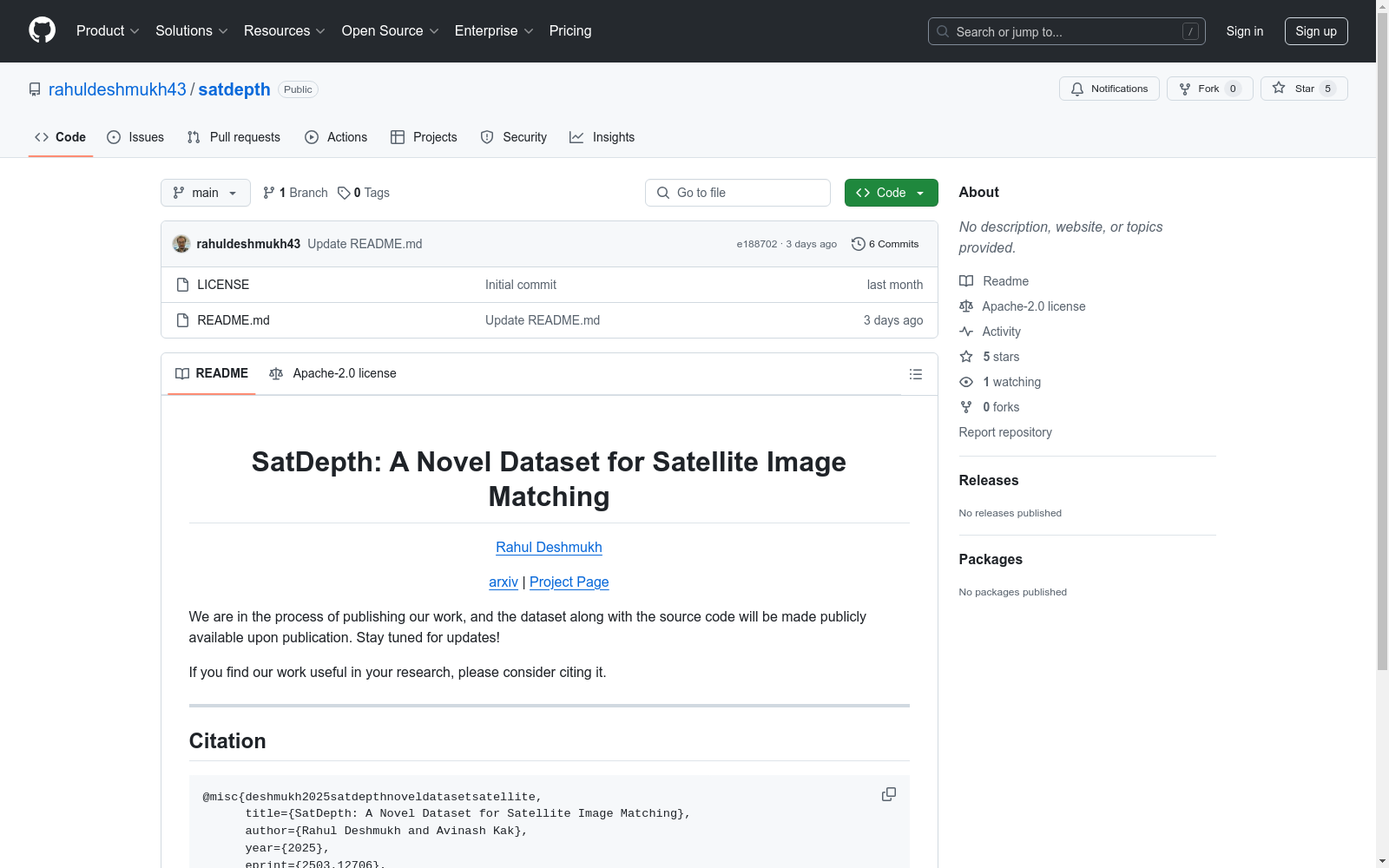This screenshot has width=1389, height=868.
Task: Open the main branch selector dropdown
Action: (206, 193)
